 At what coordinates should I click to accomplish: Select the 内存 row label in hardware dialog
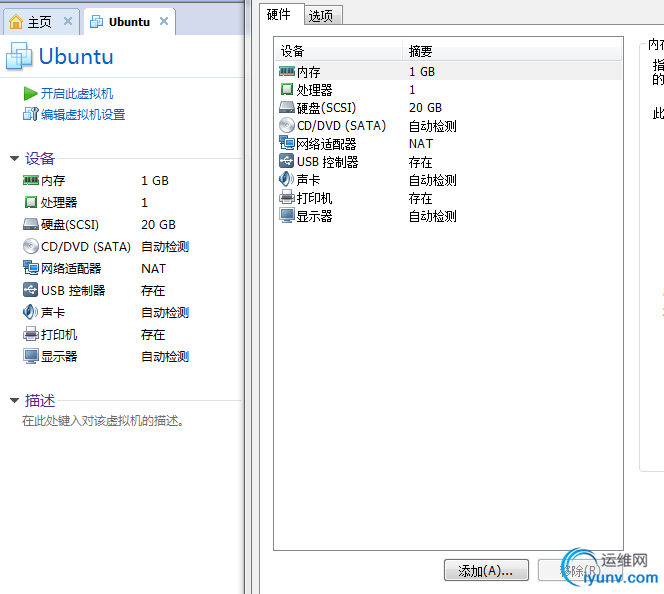coord(308,72)
